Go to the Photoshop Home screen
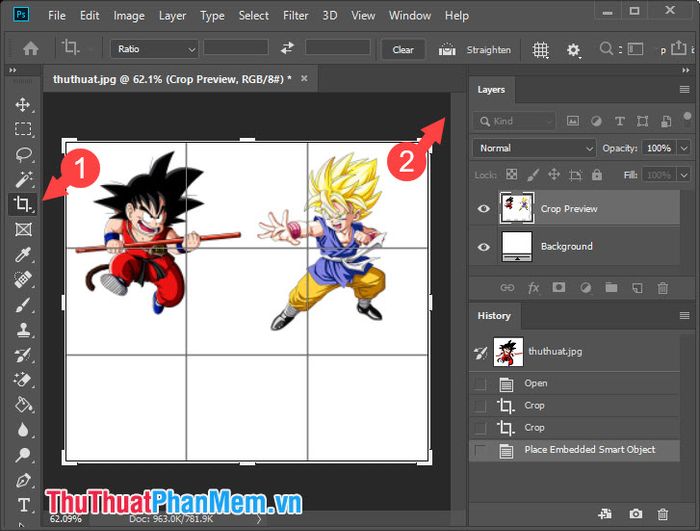700x531 pixels. tap(30, 48)
